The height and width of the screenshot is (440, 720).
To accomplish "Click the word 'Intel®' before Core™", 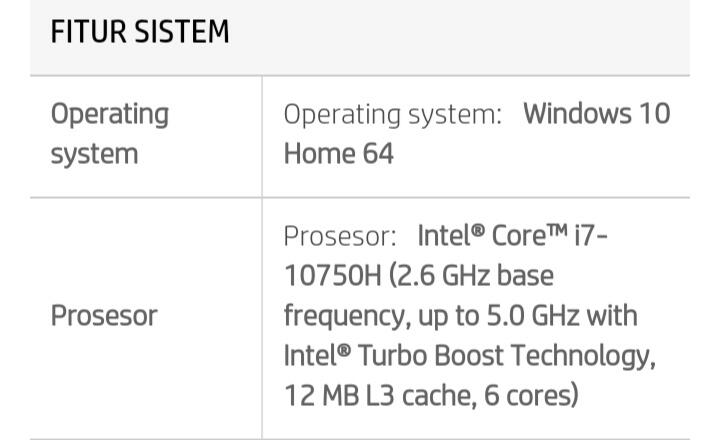I will point(451,236).
